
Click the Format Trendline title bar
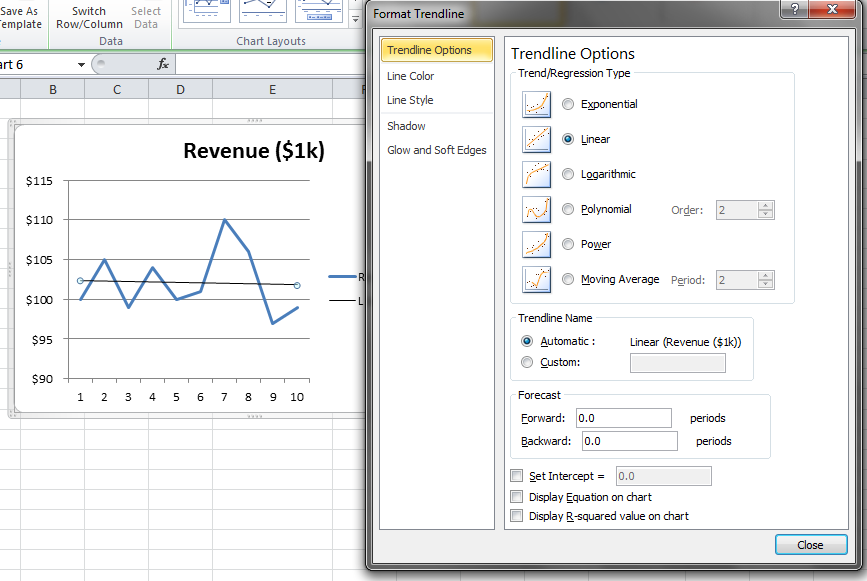coord(575,14)
